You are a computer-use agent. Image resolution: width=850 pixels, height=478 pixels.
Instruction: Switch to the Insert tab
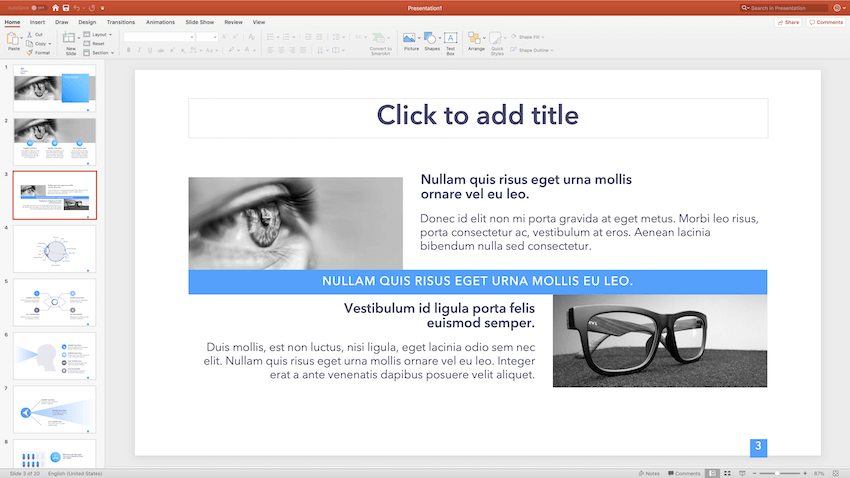37,22
